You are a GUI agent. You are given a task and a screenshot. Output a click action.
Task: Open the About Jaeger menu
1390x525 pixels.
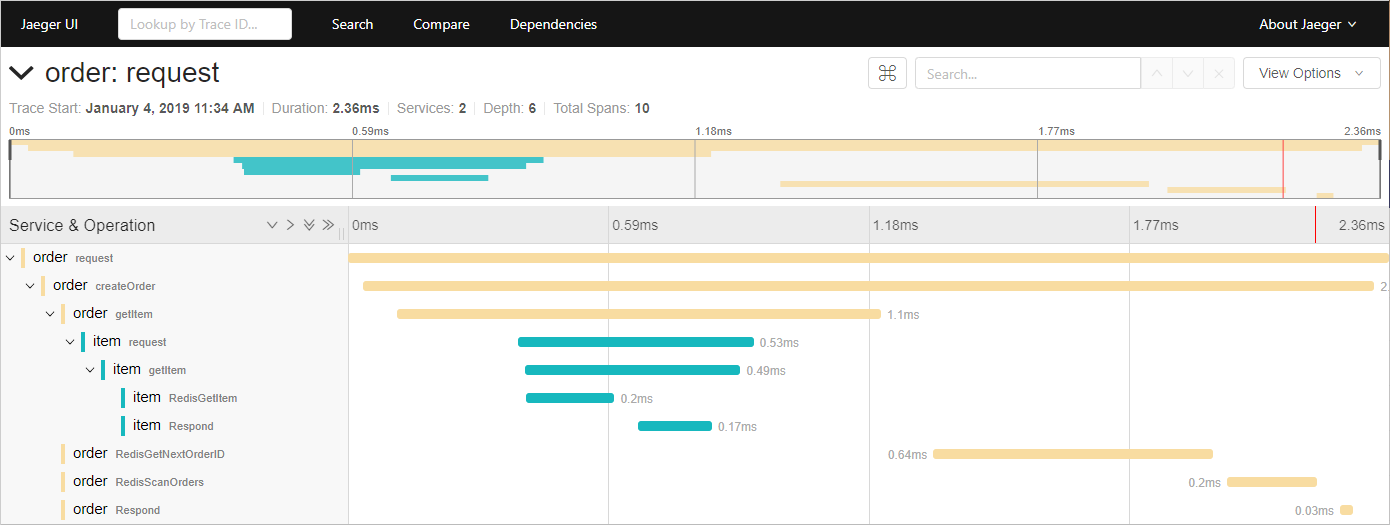(x=1307, y=24)
